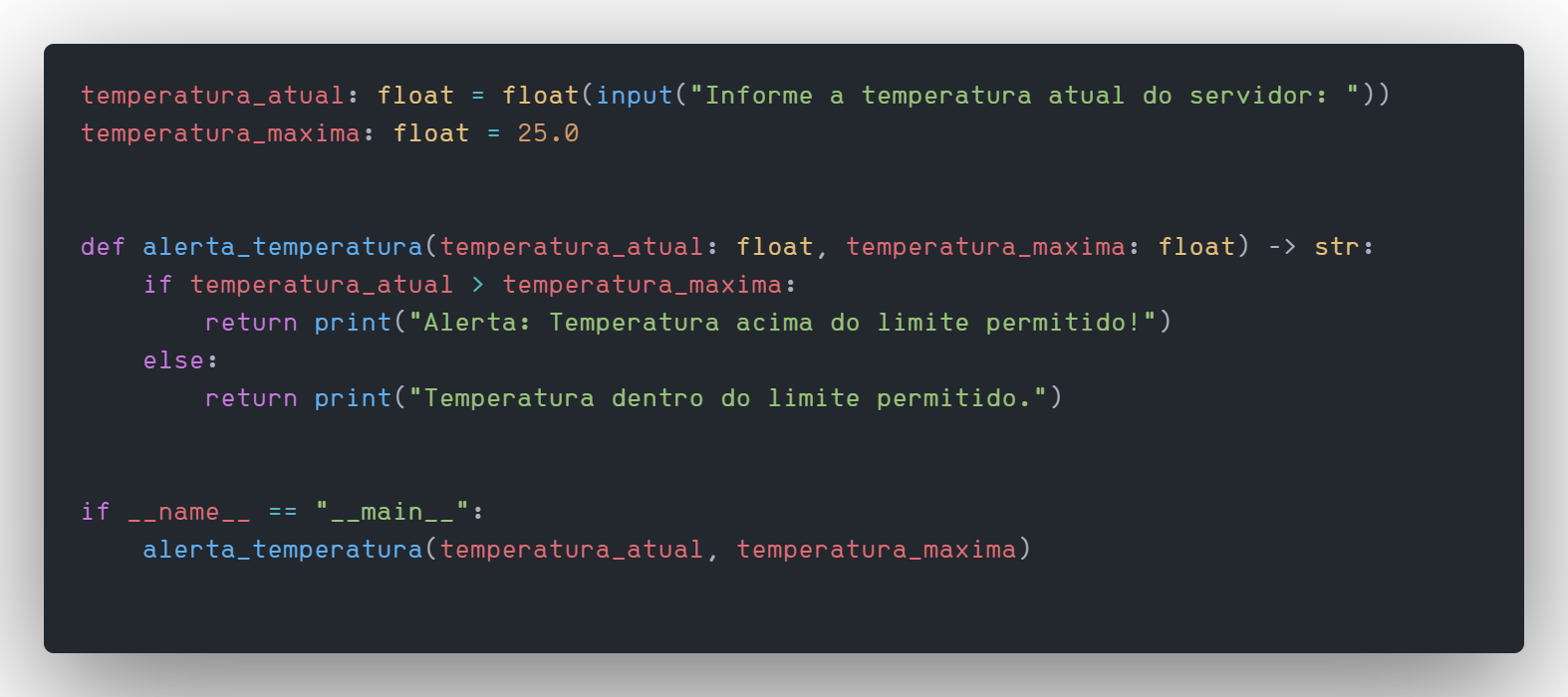Click the greater-than operator in the if condition
This screenshot has width=1568, height=697.
[x=477, y=285]
